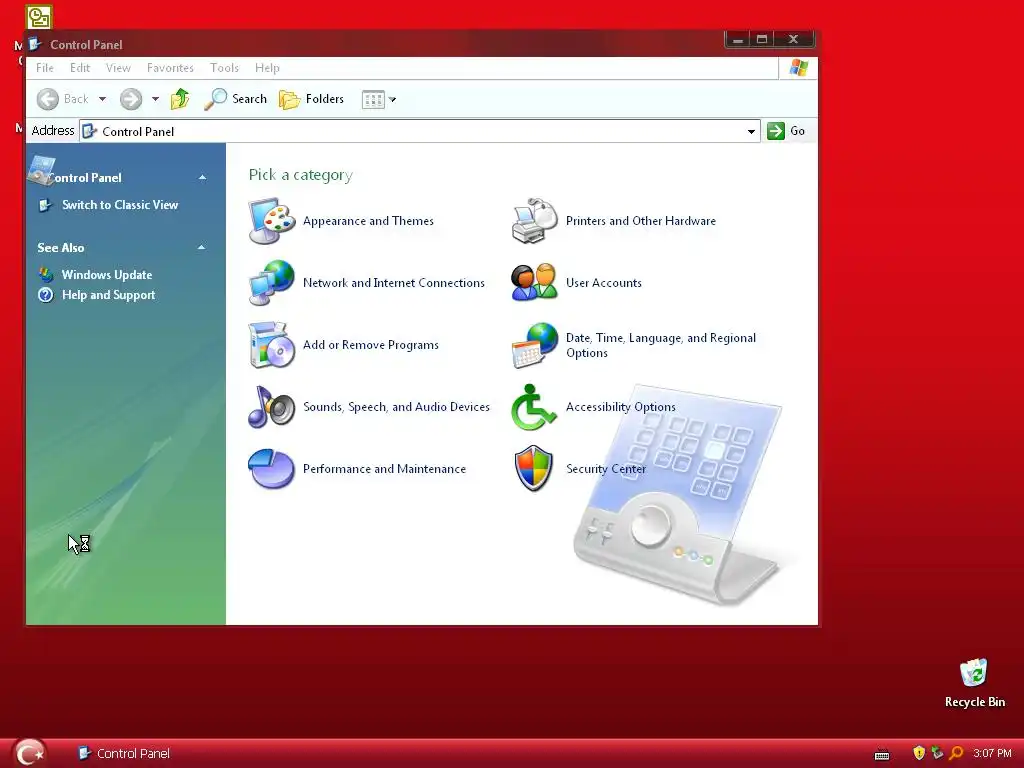Expand the Views dropdown arrow

tap(392, 99)
